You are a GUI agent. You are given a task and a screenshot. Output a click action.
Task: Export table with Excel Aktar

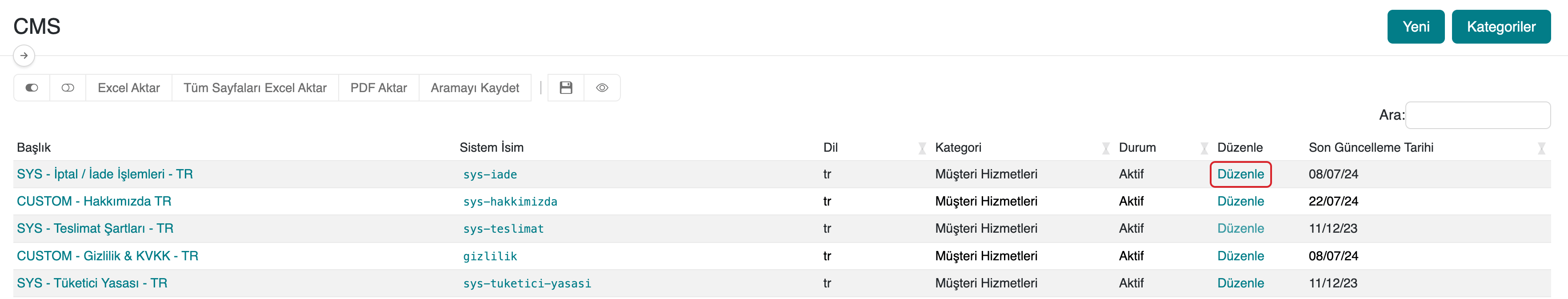[128, 88]
